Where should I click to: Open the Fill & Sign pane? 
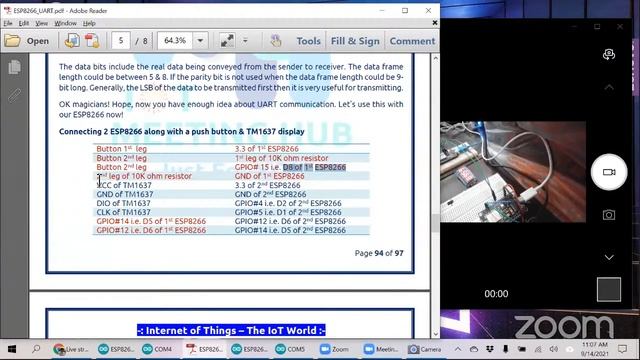pyautogui.click(x=355, y=41)
